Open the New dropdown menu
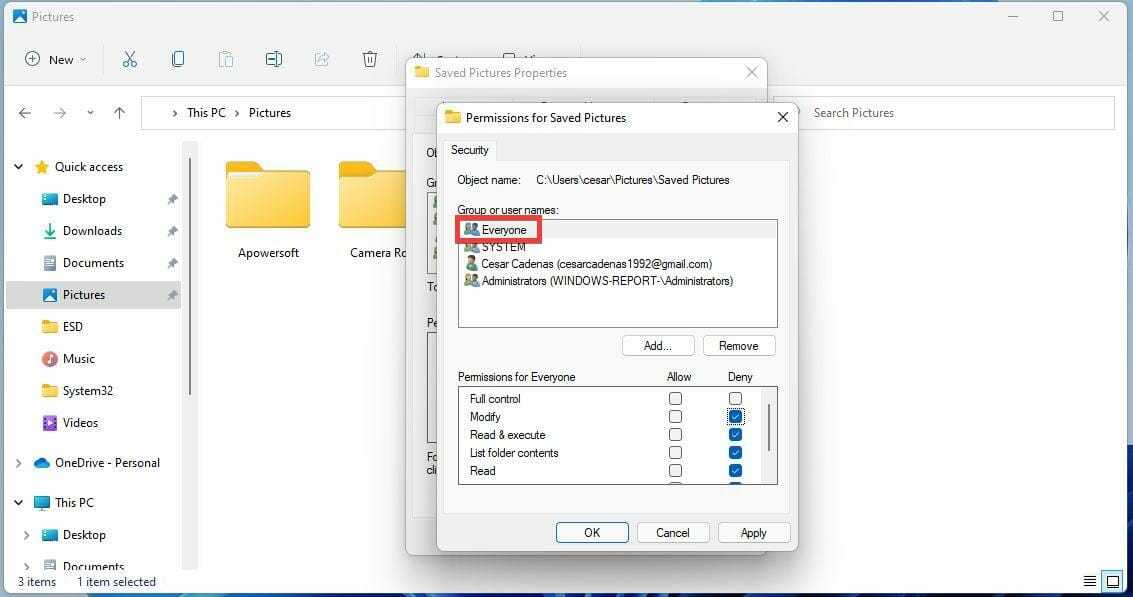The image size is (1133, 597). 56,59
